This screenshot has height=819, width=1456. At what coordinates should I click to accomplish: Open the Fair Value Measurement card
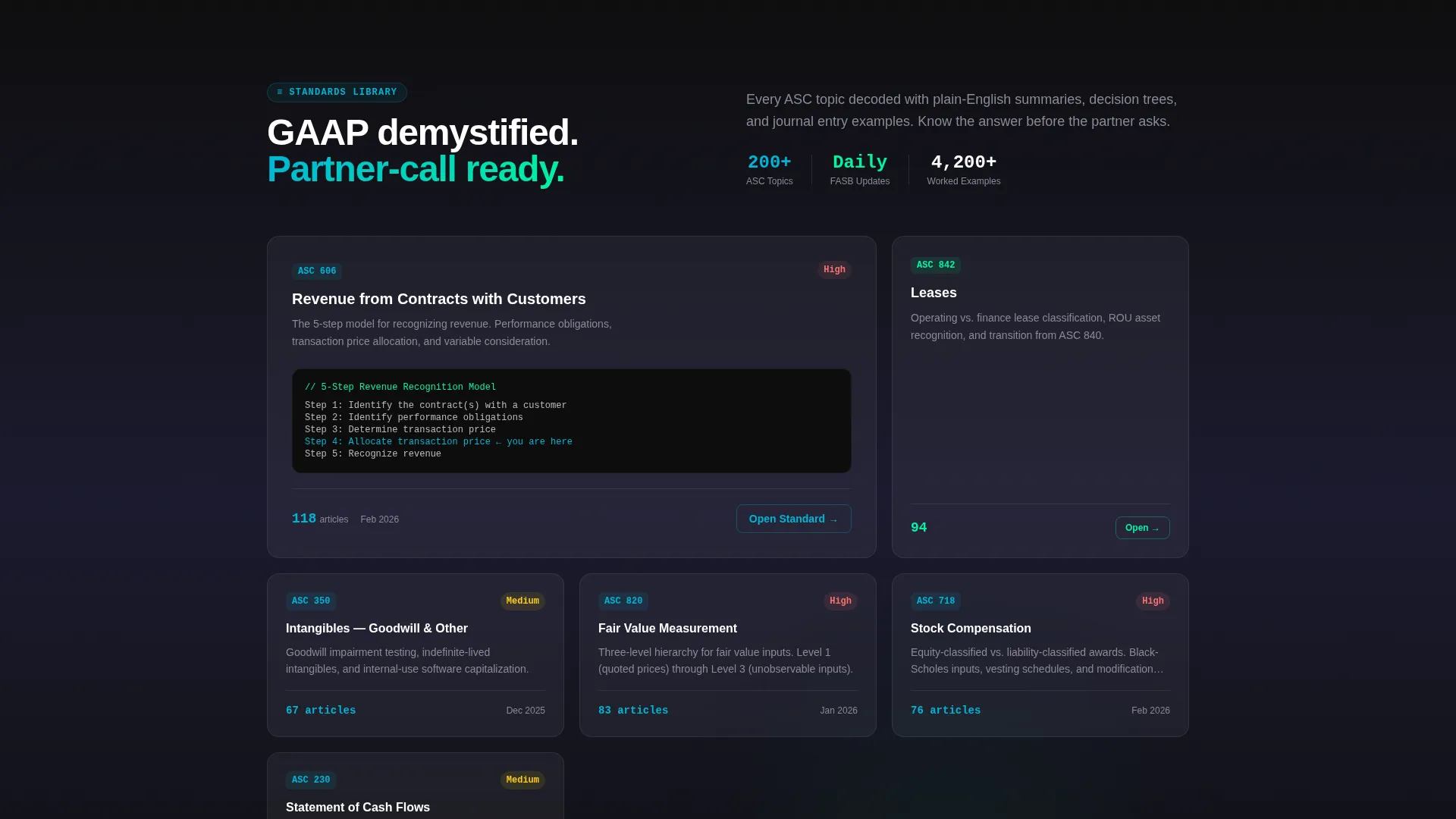728,655
